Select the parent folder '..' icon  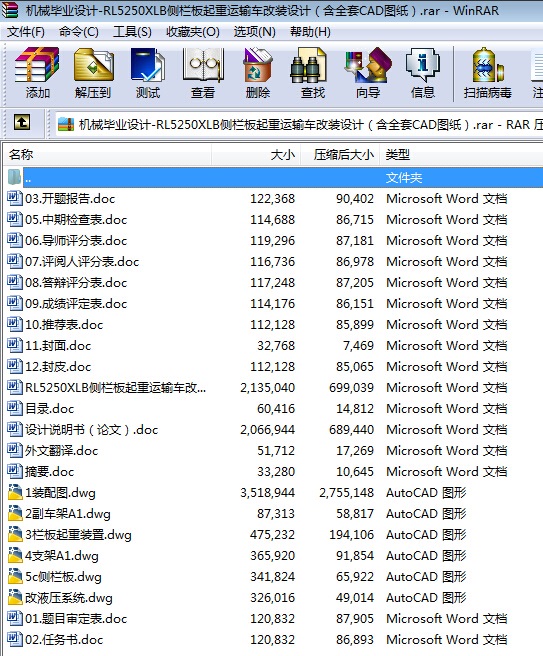coord(14,177)
